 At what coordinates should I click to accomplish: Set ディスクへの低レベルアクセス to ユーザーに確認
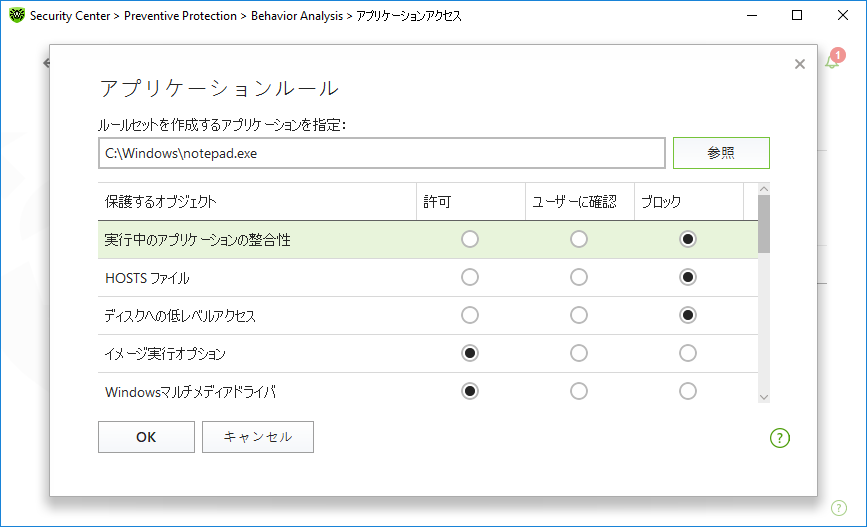point(579,315)
